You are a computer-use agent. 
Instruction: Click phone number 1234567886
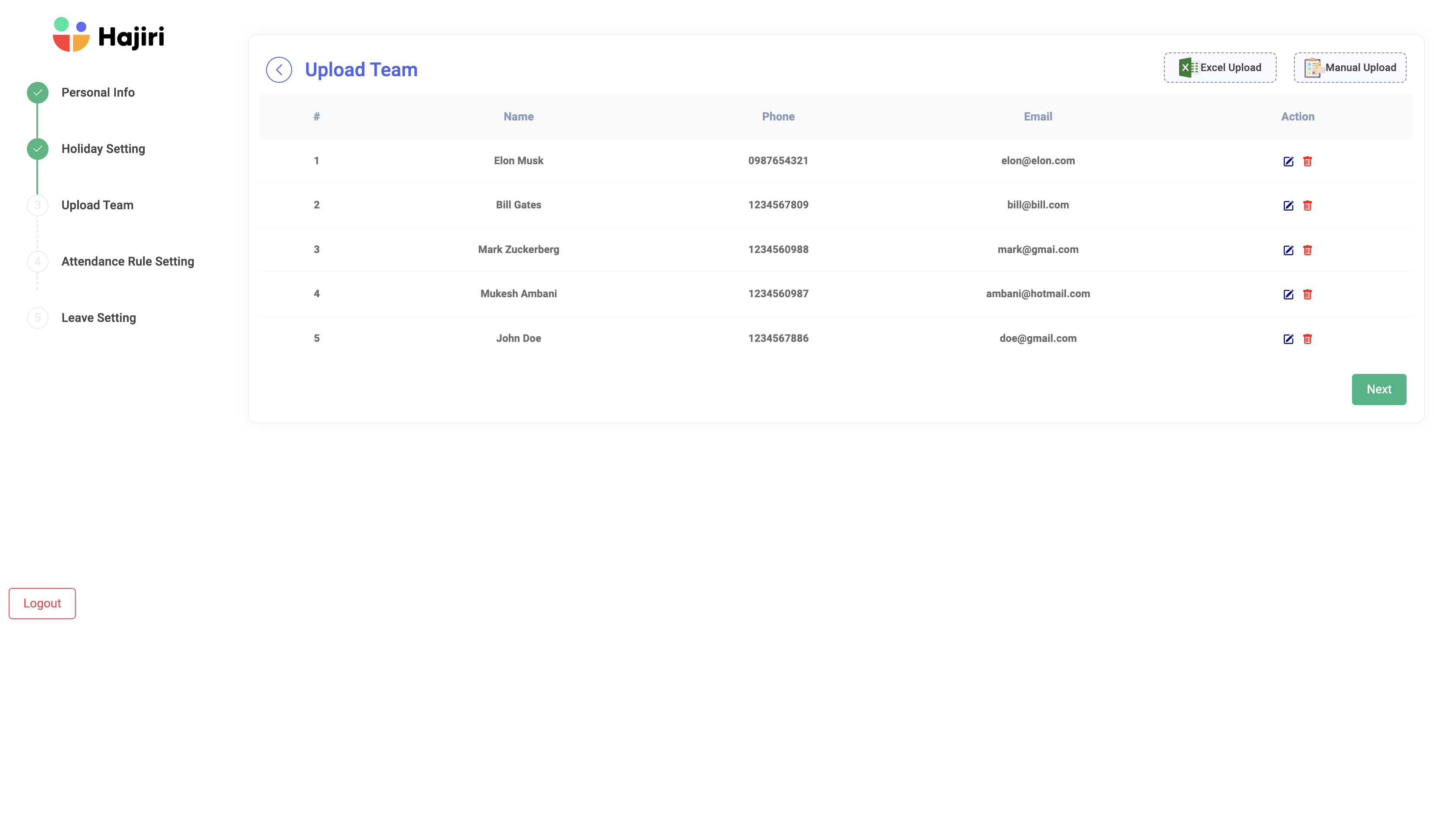pos(778,338)
